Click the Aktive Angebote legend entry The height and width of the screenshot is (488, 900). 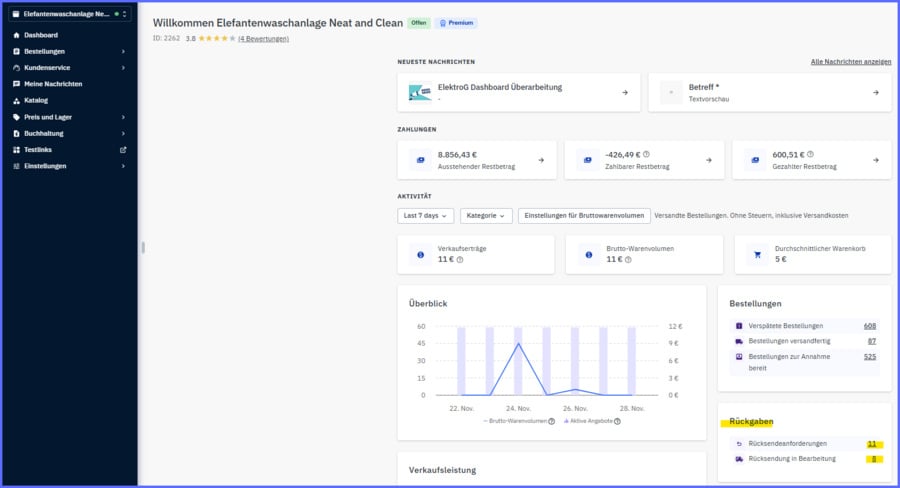[588, 421]
